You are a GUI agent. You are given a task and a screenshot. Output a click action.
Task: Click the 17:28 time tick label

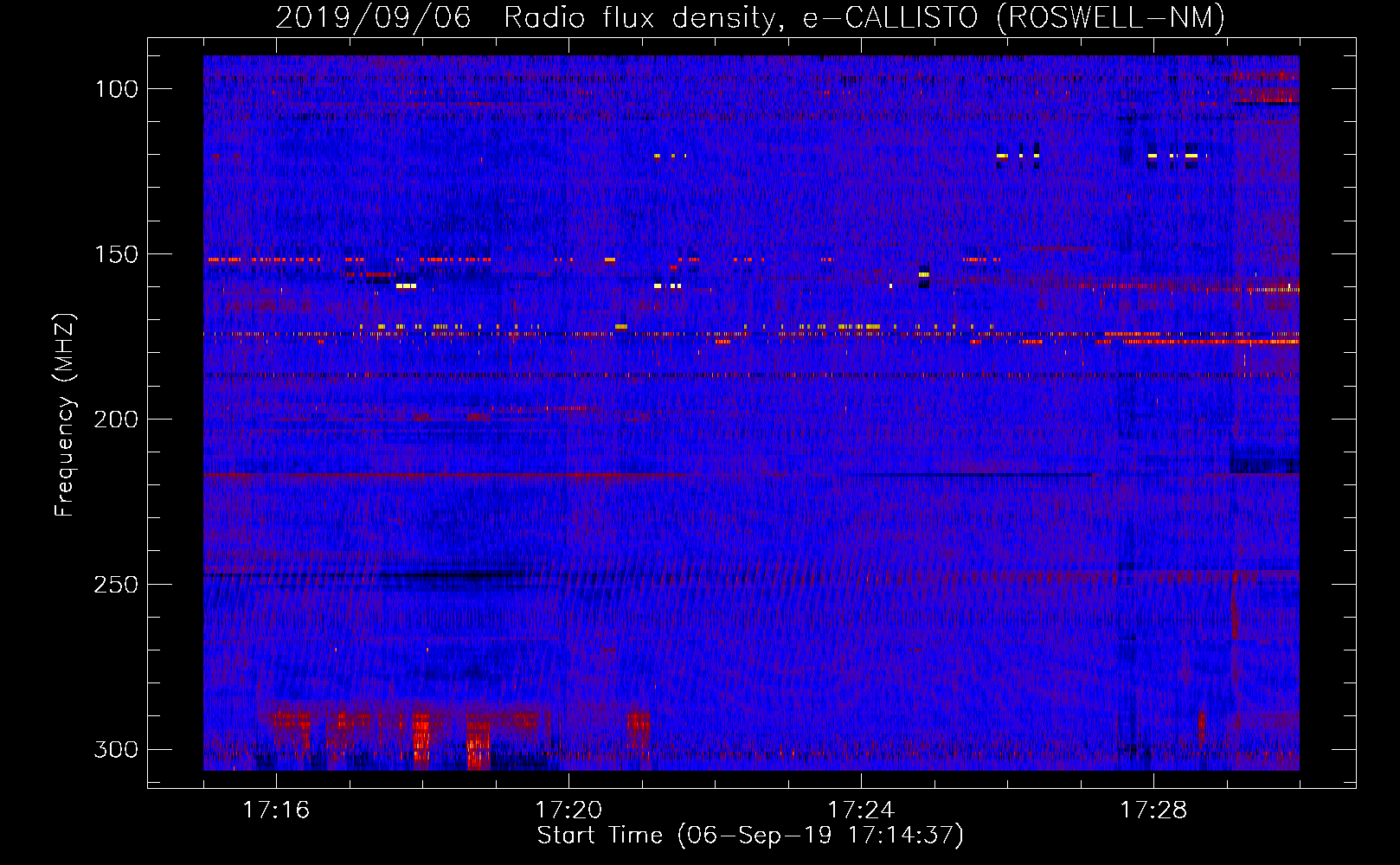click(1153, 811)
